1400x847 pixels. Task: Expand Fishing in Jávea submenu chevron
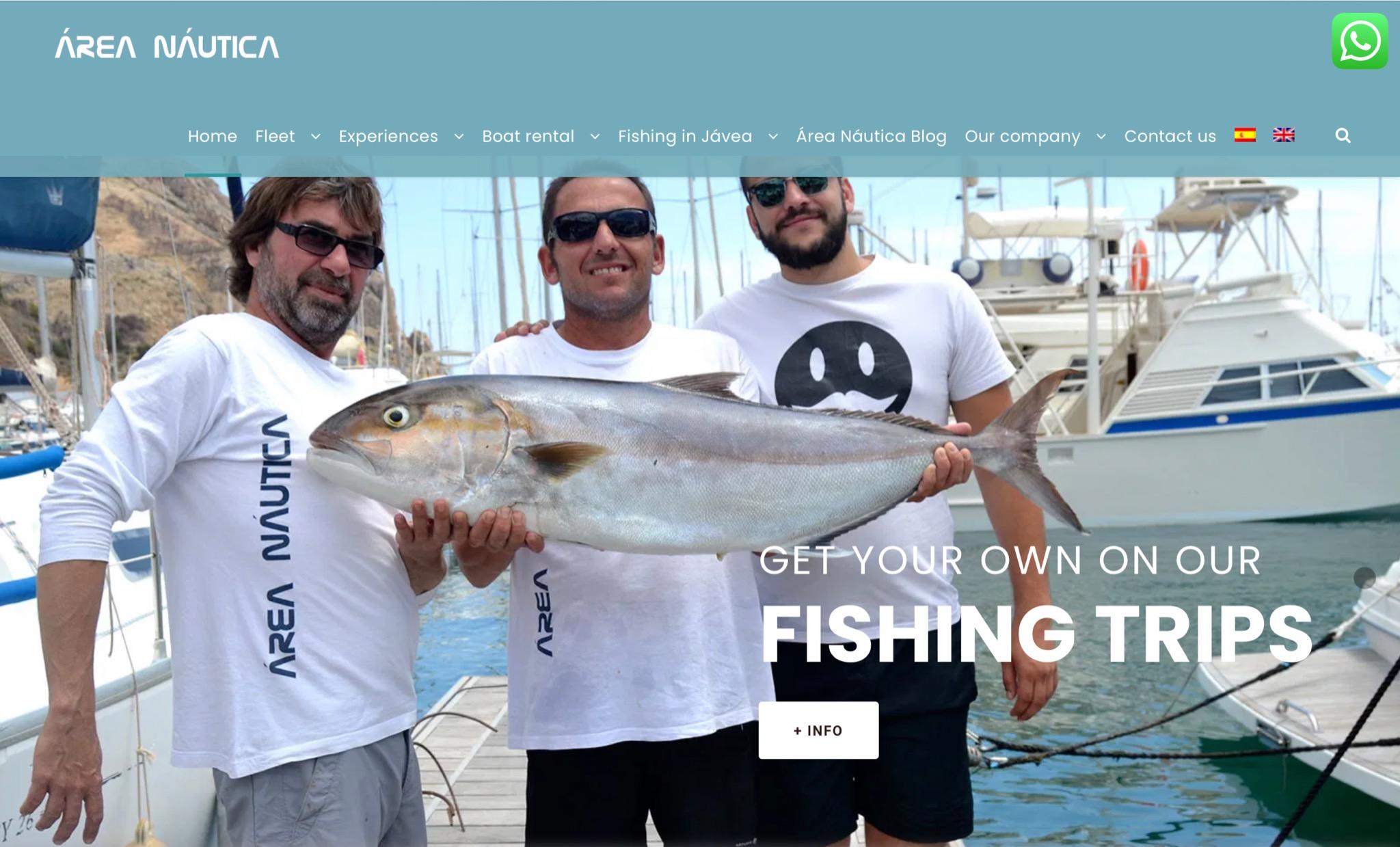773,137
